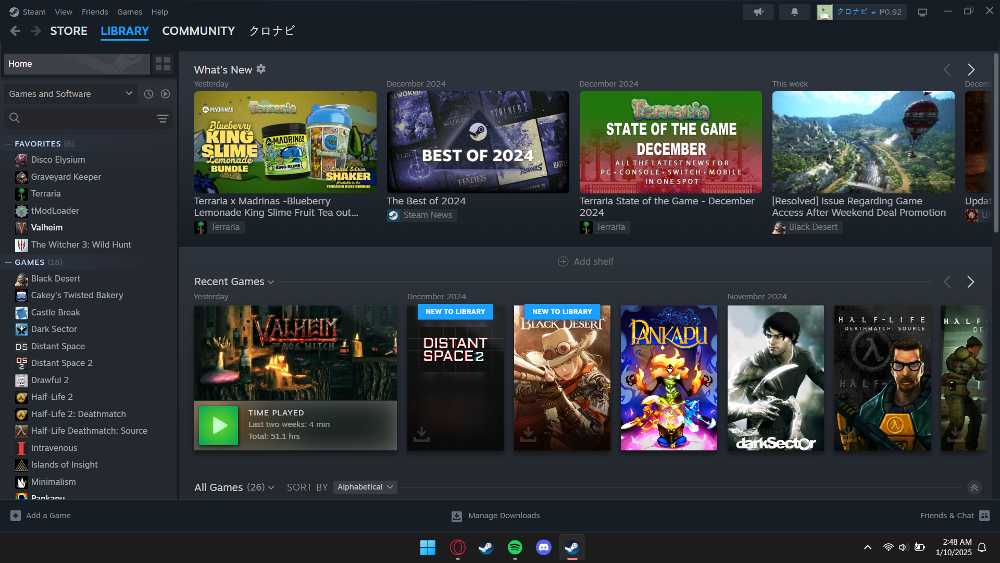This screenshot has height=563, width=1000.
Task: Click the Add shelf button
Action: pos(586,262)
